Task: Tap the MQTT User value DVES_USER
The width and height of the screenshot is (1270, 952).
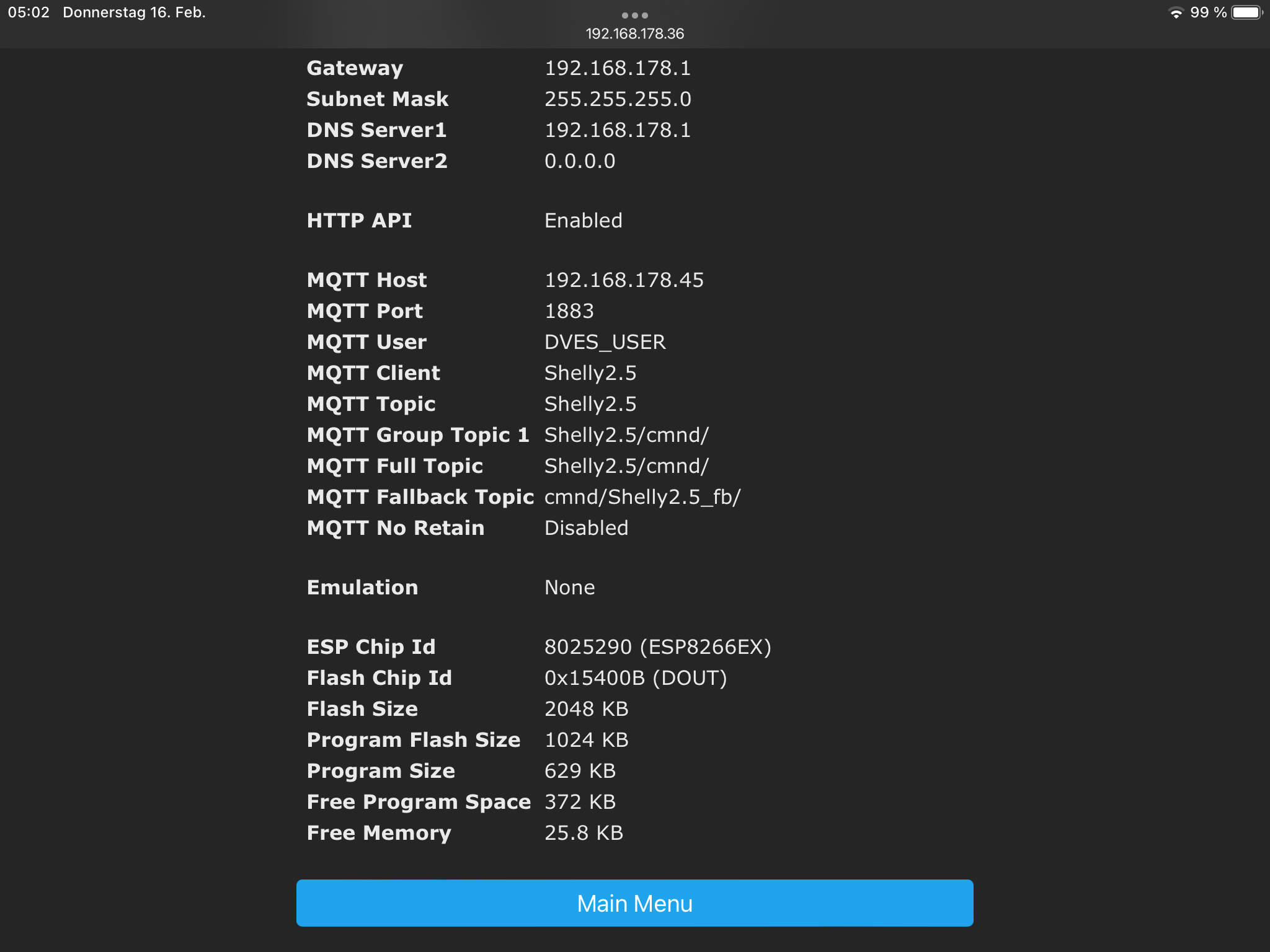Action: pyautogui.click(x=605, y=342)
